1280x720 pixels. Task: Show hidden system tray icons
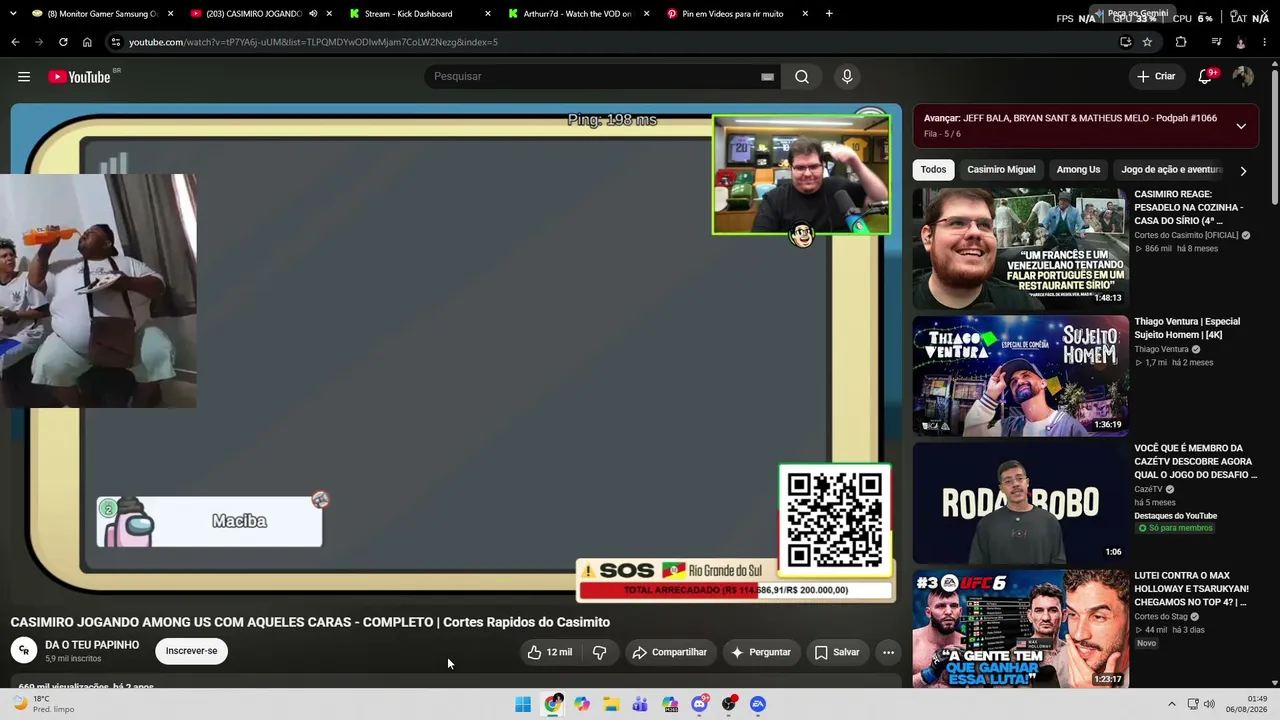1171,704
